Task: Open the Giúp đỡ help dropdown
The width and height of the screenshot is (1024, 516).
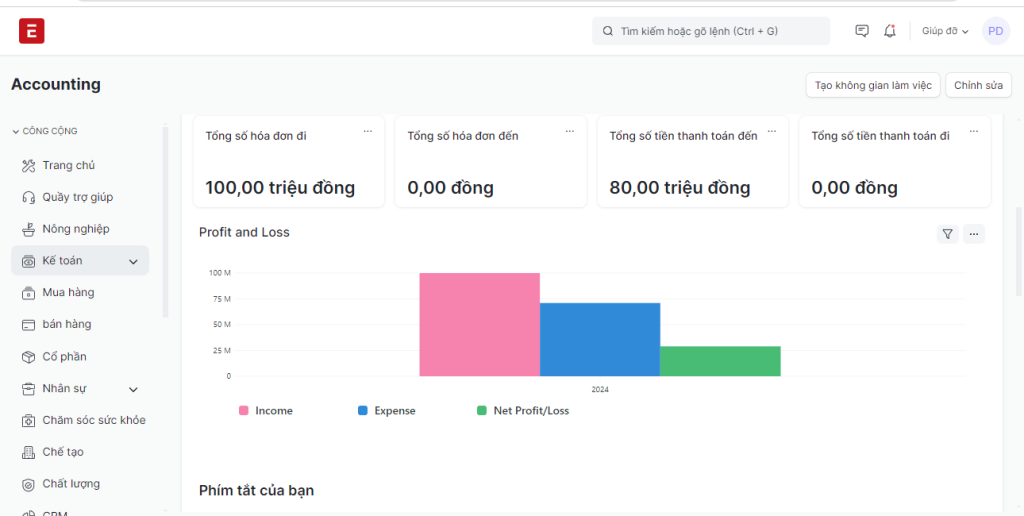Action: click(x=945, y=31)
